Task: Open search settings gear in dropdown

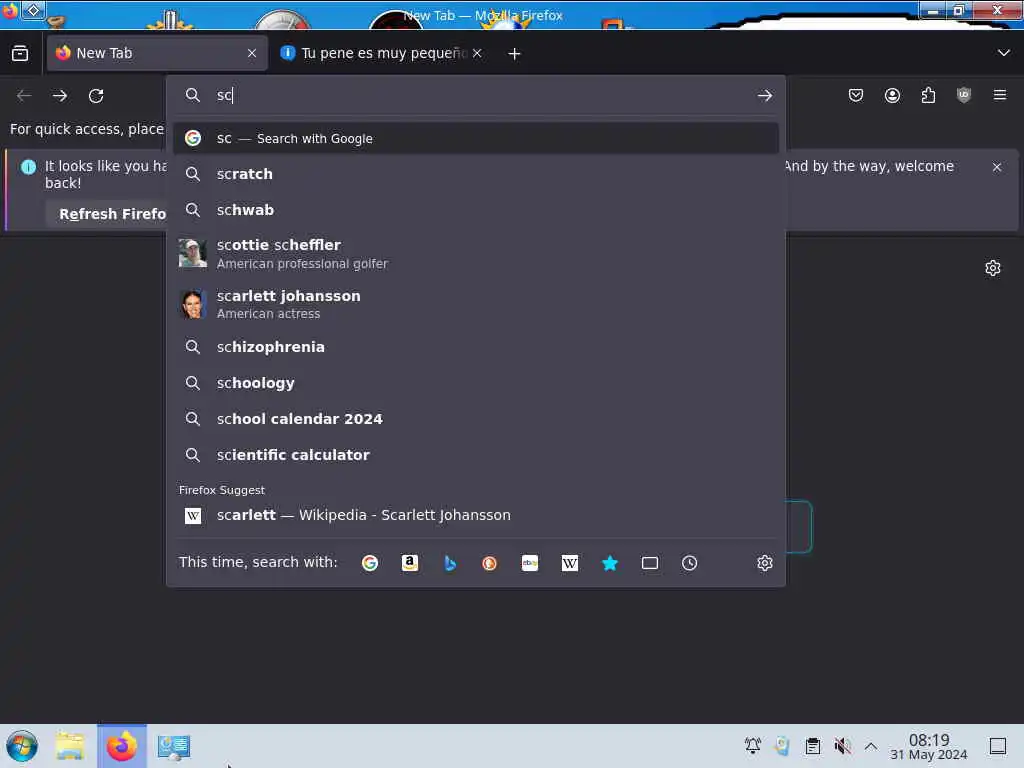Action: point(765,563)
